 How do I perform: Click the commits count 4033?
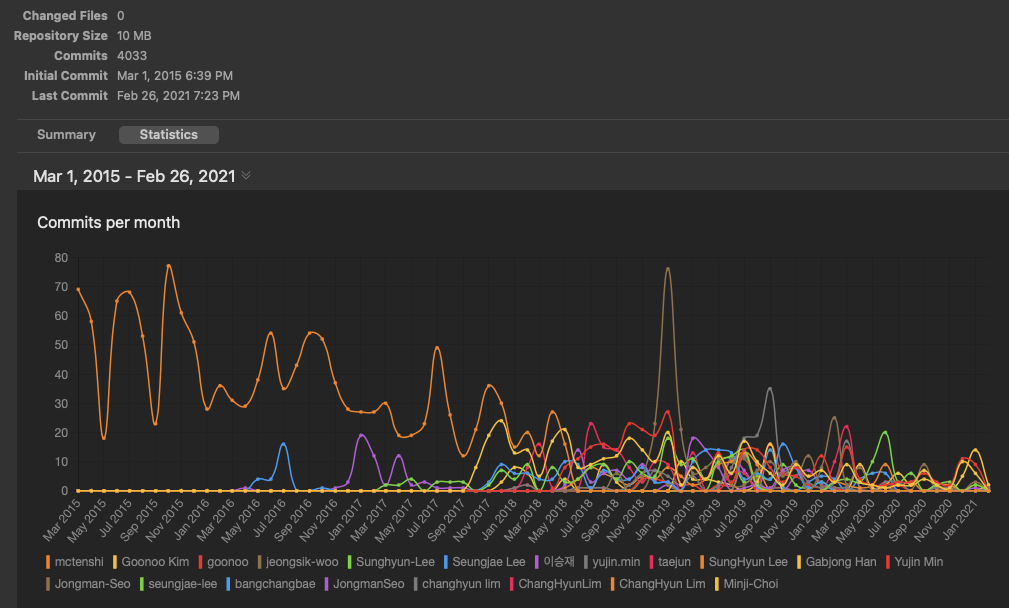click(x=132, y=56)
